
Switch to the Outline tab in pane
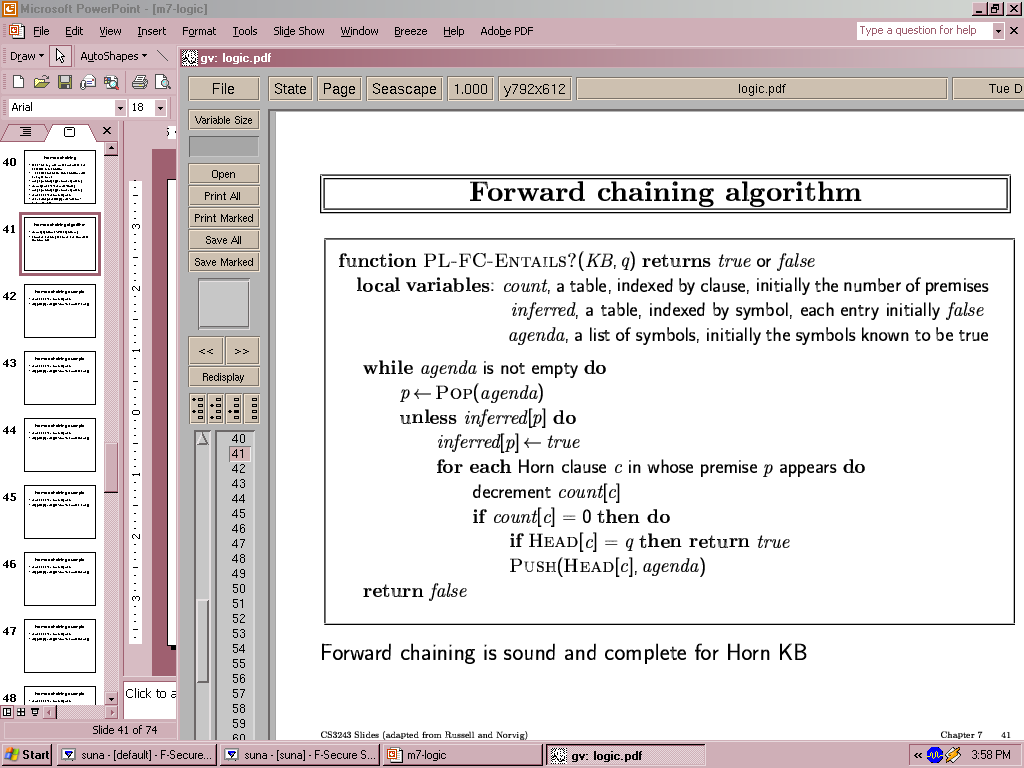coord(26,132)
